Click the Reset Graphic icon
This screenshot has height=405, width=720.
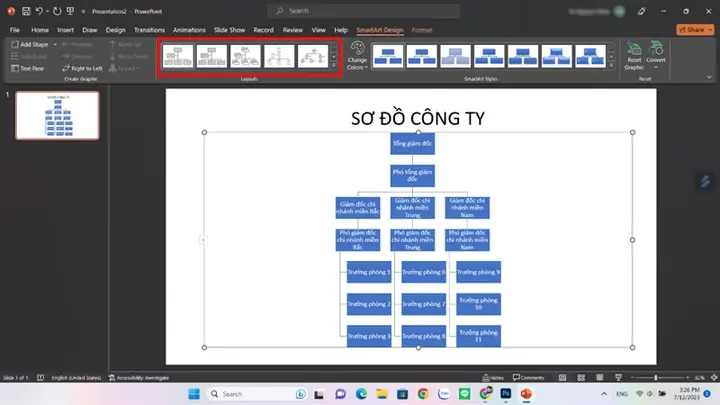[x=634, y=56]
